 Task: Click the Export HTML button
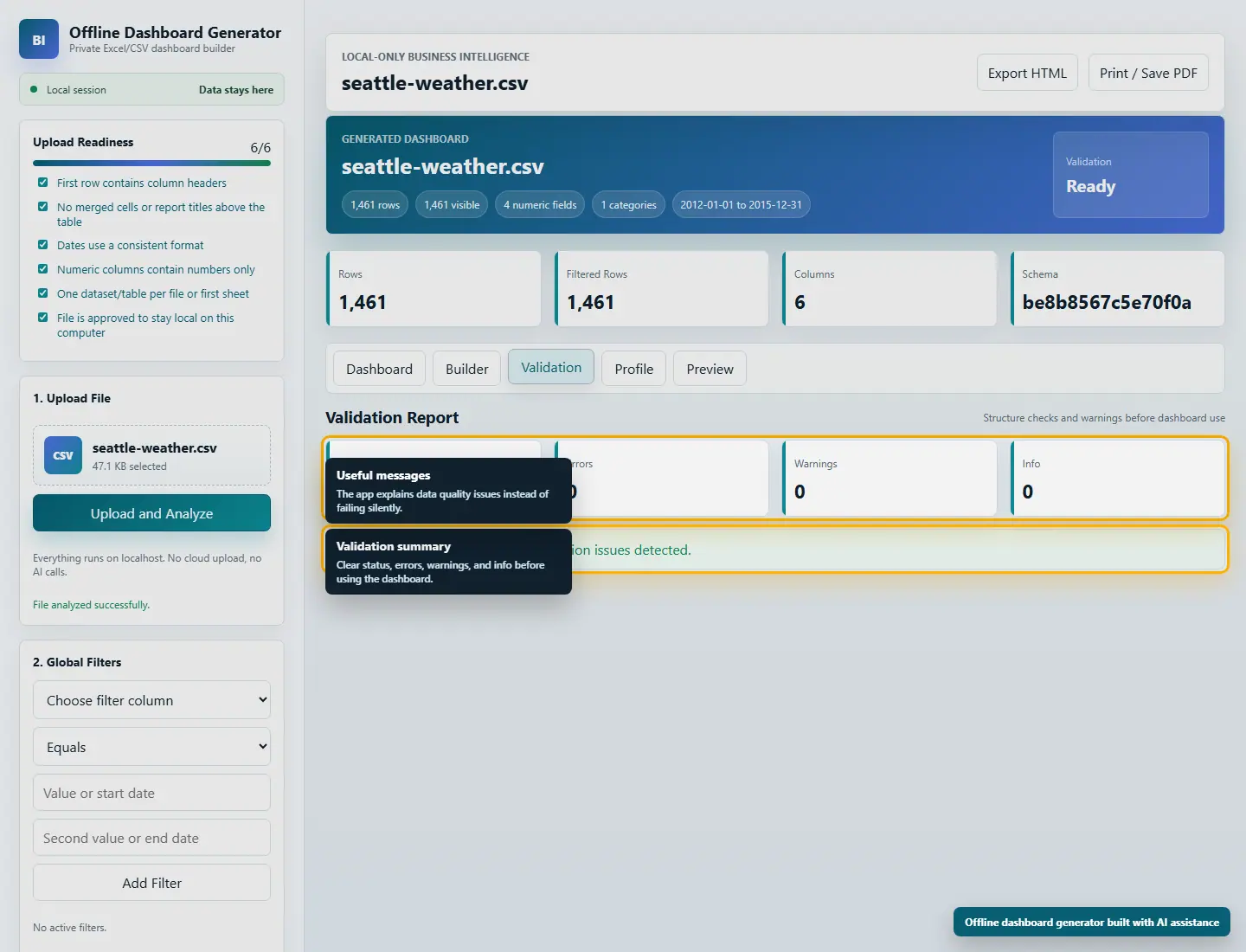[1027, 73]
